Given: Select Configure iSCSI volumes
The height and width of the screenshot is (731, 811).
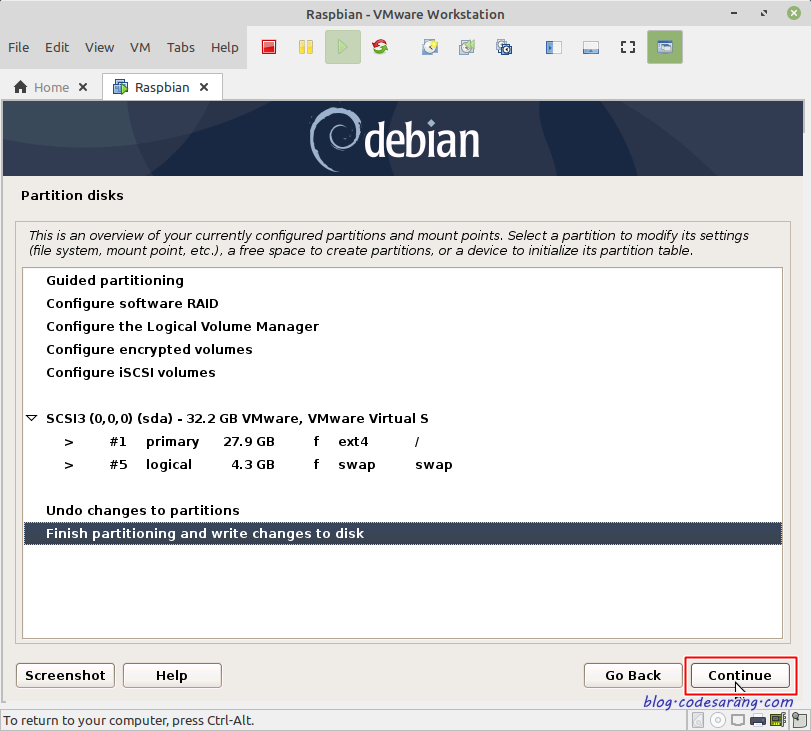Looking at the screenshot, I should click(x=402, y=372).
